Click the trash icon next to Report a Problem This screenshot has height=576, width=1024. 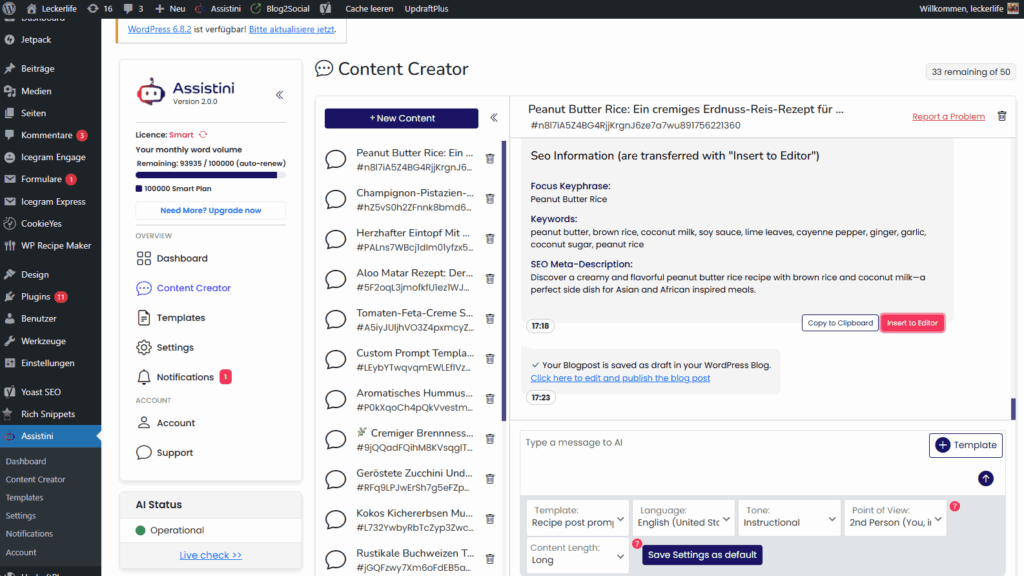pyautogui.click(x=1001, y=115)
